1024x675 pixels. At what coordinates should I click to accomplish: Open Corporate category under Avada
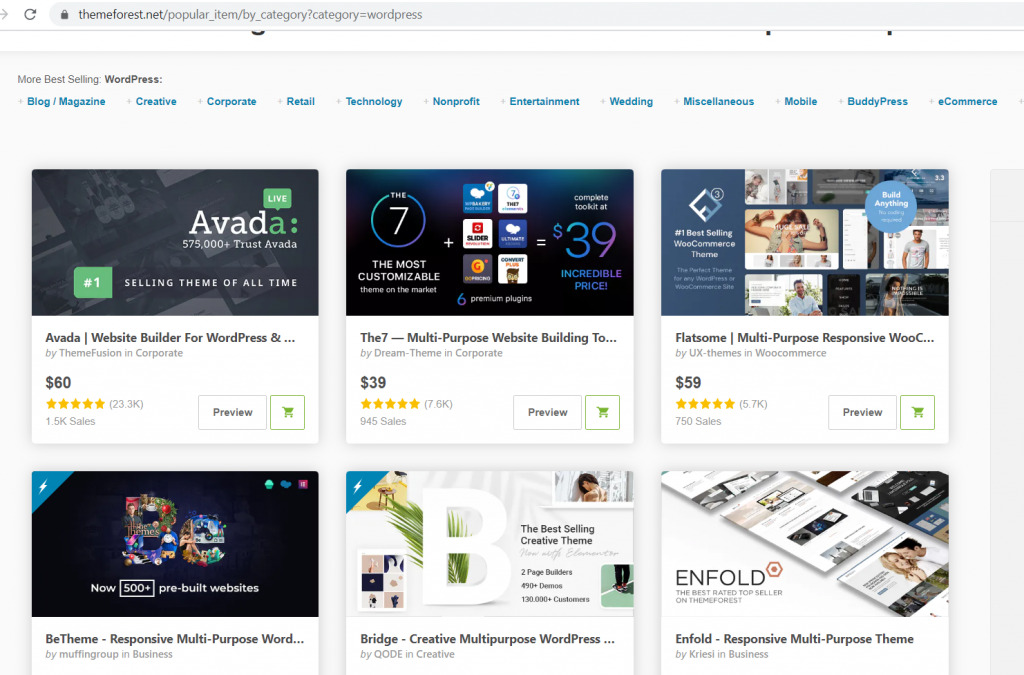click(x=159, y=353)
